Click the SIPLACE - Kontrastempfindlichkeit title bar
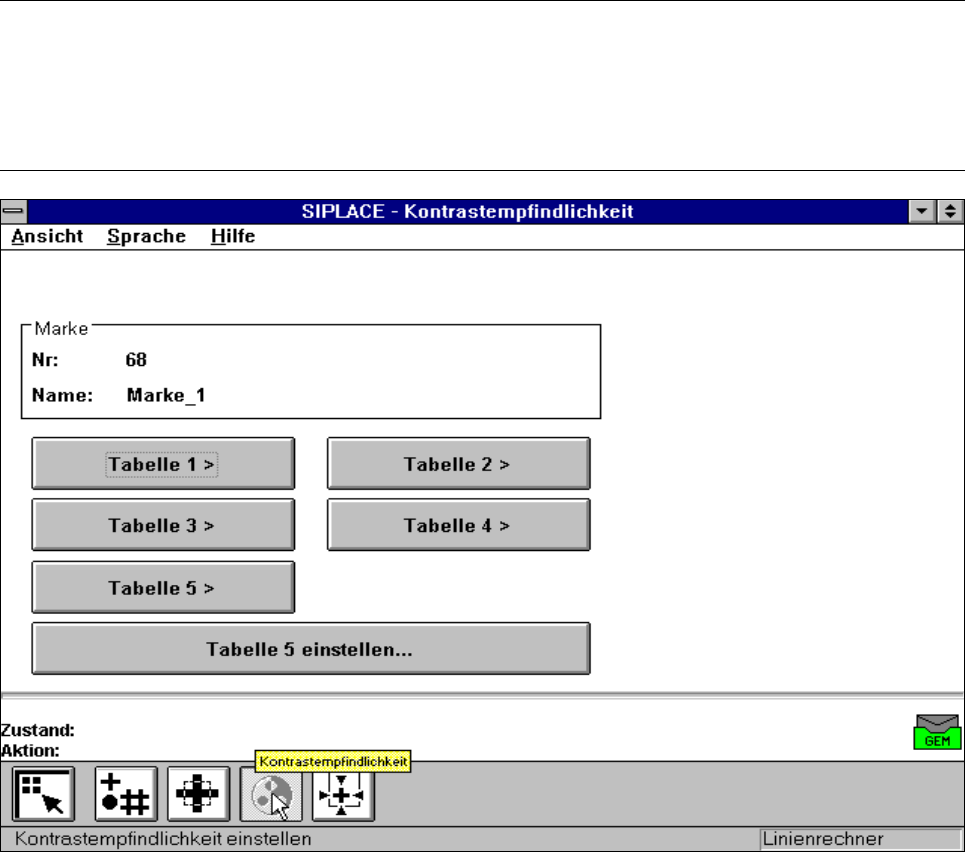The width and height of the screenshot is (965, 852). pyautogui.click(x=468, y=212)
